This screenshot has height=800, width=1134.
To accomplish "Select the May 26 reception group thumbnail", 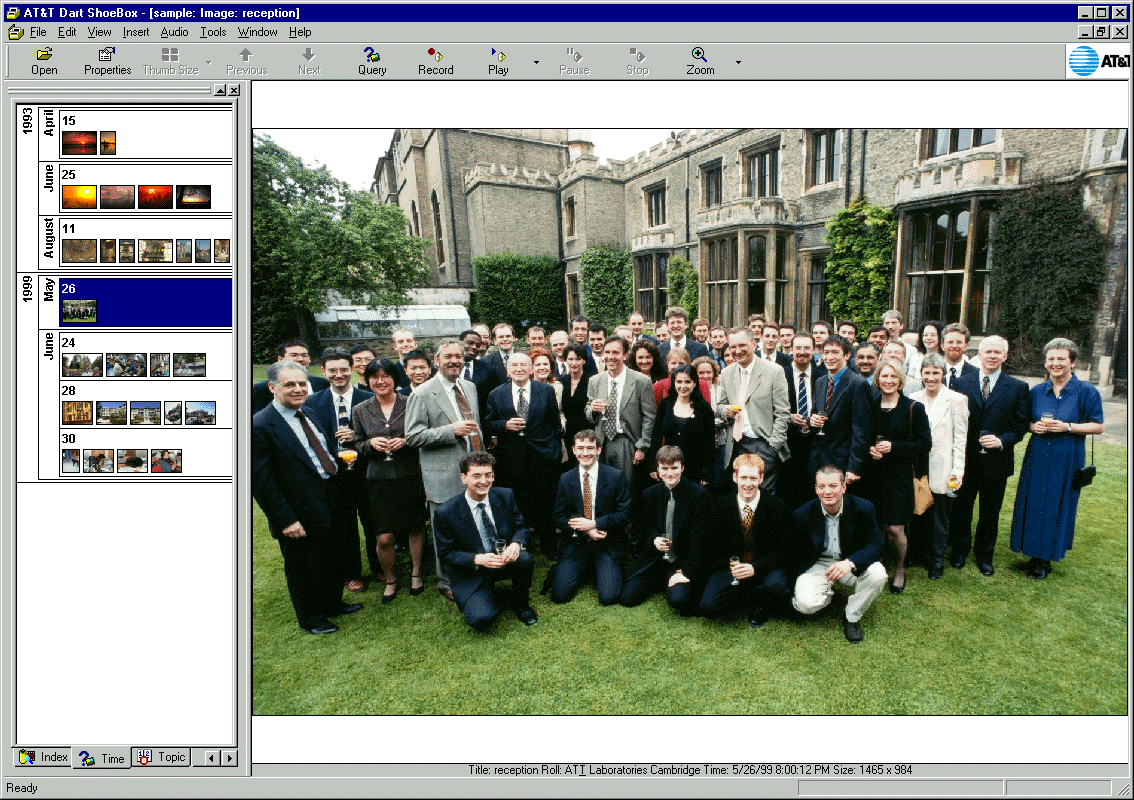I will (79, 312).
